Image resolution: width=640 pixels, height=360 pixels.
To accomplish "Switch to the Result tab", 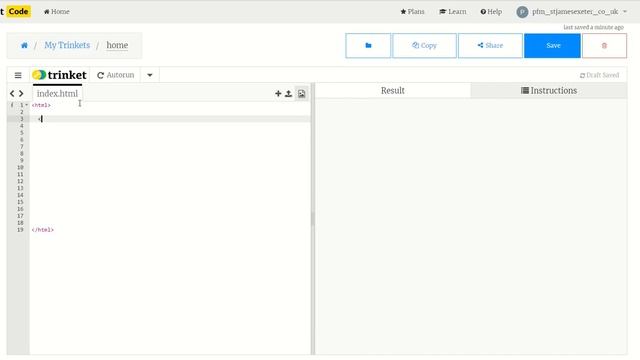I will (x=393, y=91).
